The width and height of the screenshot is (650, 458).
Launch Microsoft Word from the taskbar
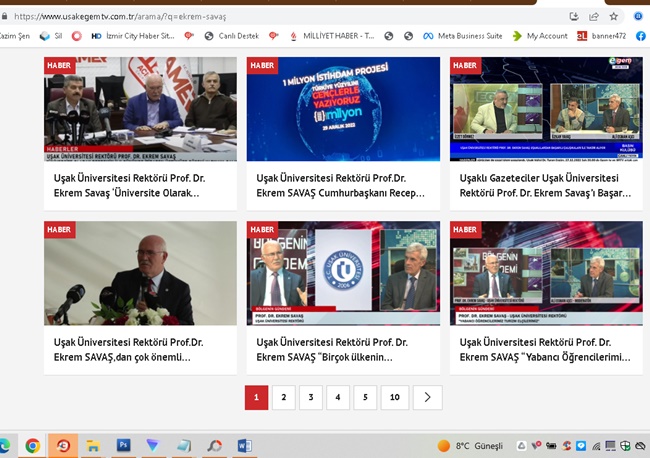point(245,445)
